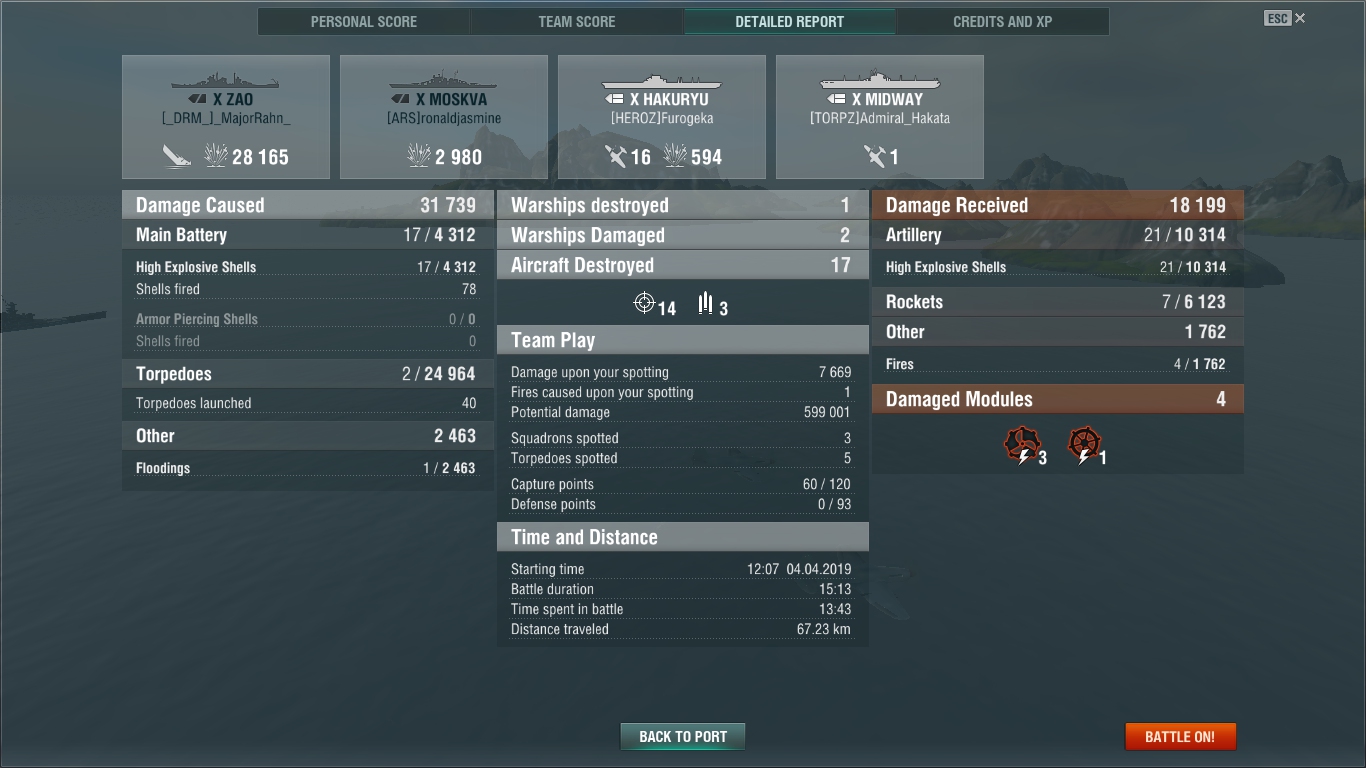Select the X Moskva ship card
1366x768 pixels.
point(444,117)
